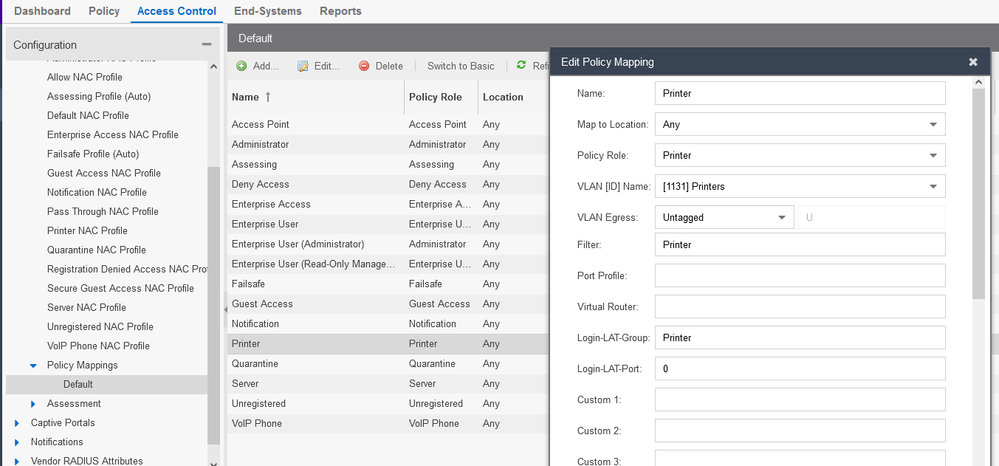Collapse the Configuration panel with minus icon
The height and width of the screenshot is (466, 999).
[x=206, y=45]
